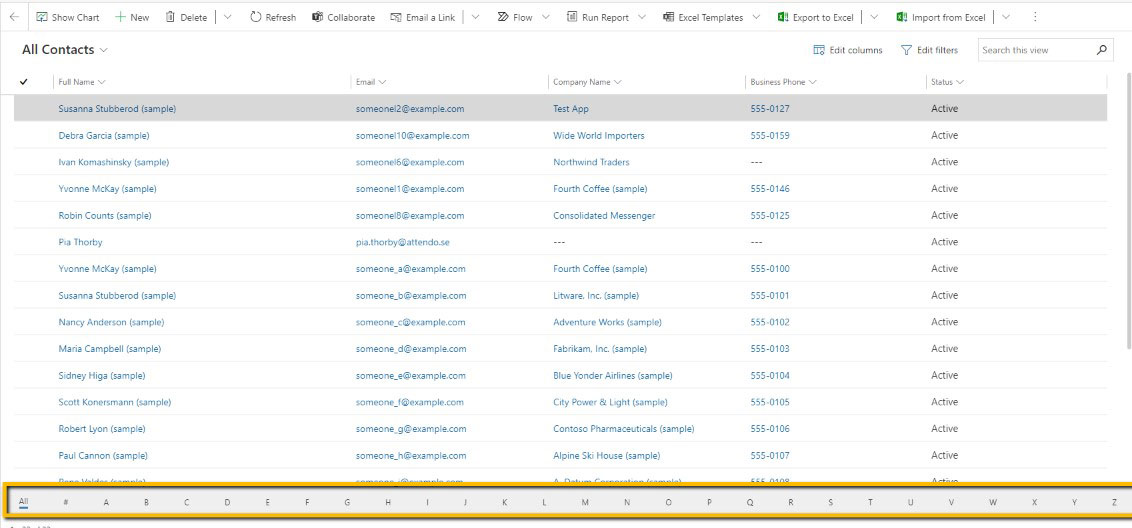Image resolution: width=1132 pixels, height=528 pixels.
Task: Click the Delete trash icon
Action: [170, 17]
